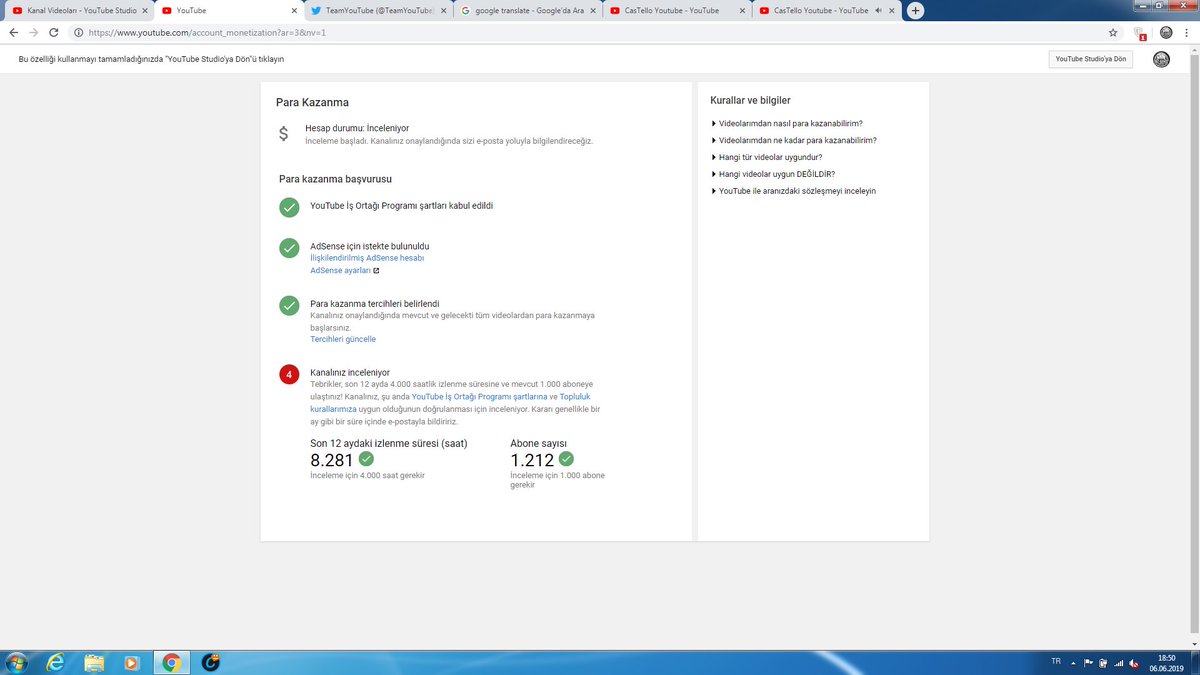Click the red step 4 circle icon
Image resolution: width=1200 pixels, height=675 pixels.
tap(289, 374)
